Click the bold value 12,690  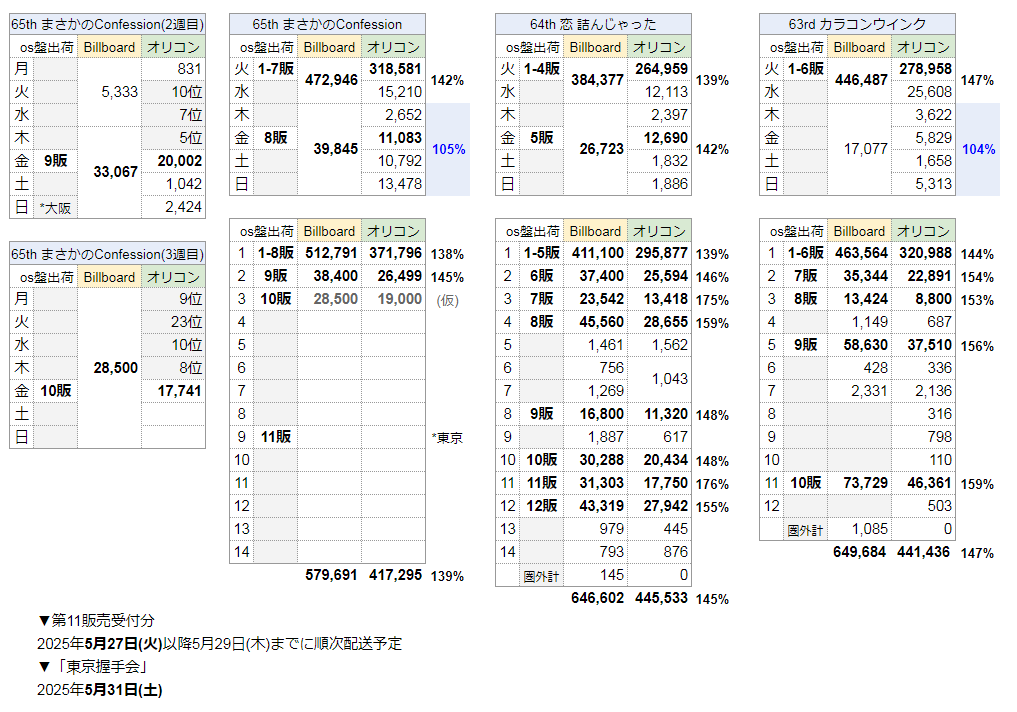pos(665,137)
